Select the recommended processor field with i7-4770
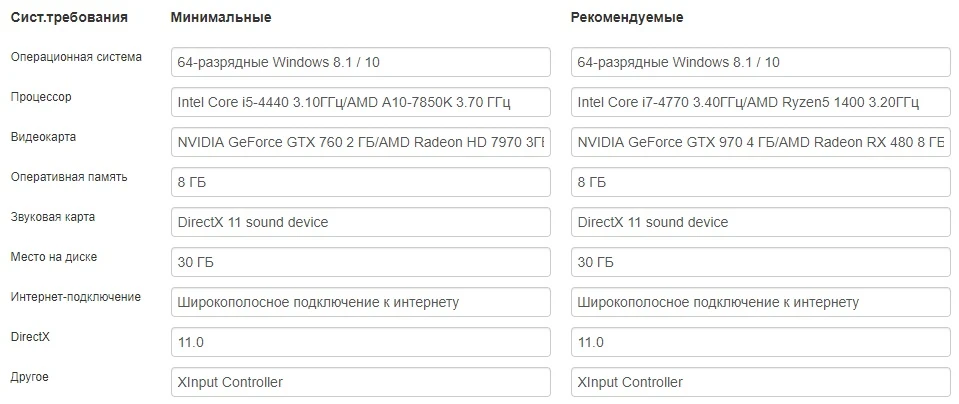 [760, 102]
